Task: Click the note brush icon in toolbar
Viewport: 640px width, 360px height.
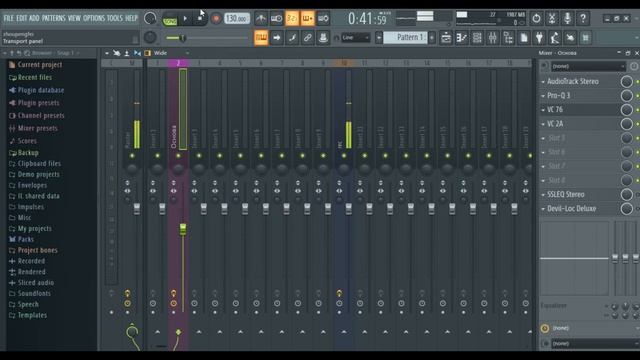Action: (292, 38)
